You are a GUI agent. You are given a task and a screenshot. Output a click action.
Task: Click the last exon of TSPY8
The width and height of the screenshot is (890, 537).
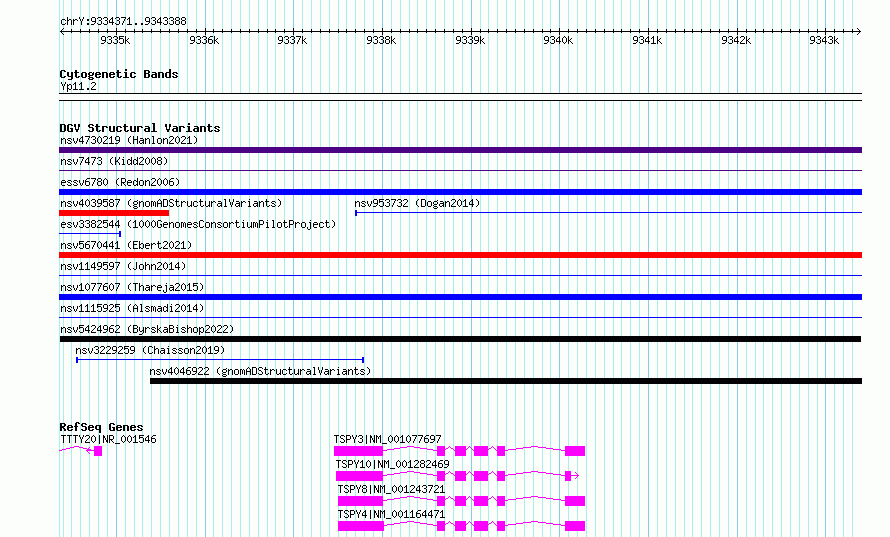(x=575, y=501)
